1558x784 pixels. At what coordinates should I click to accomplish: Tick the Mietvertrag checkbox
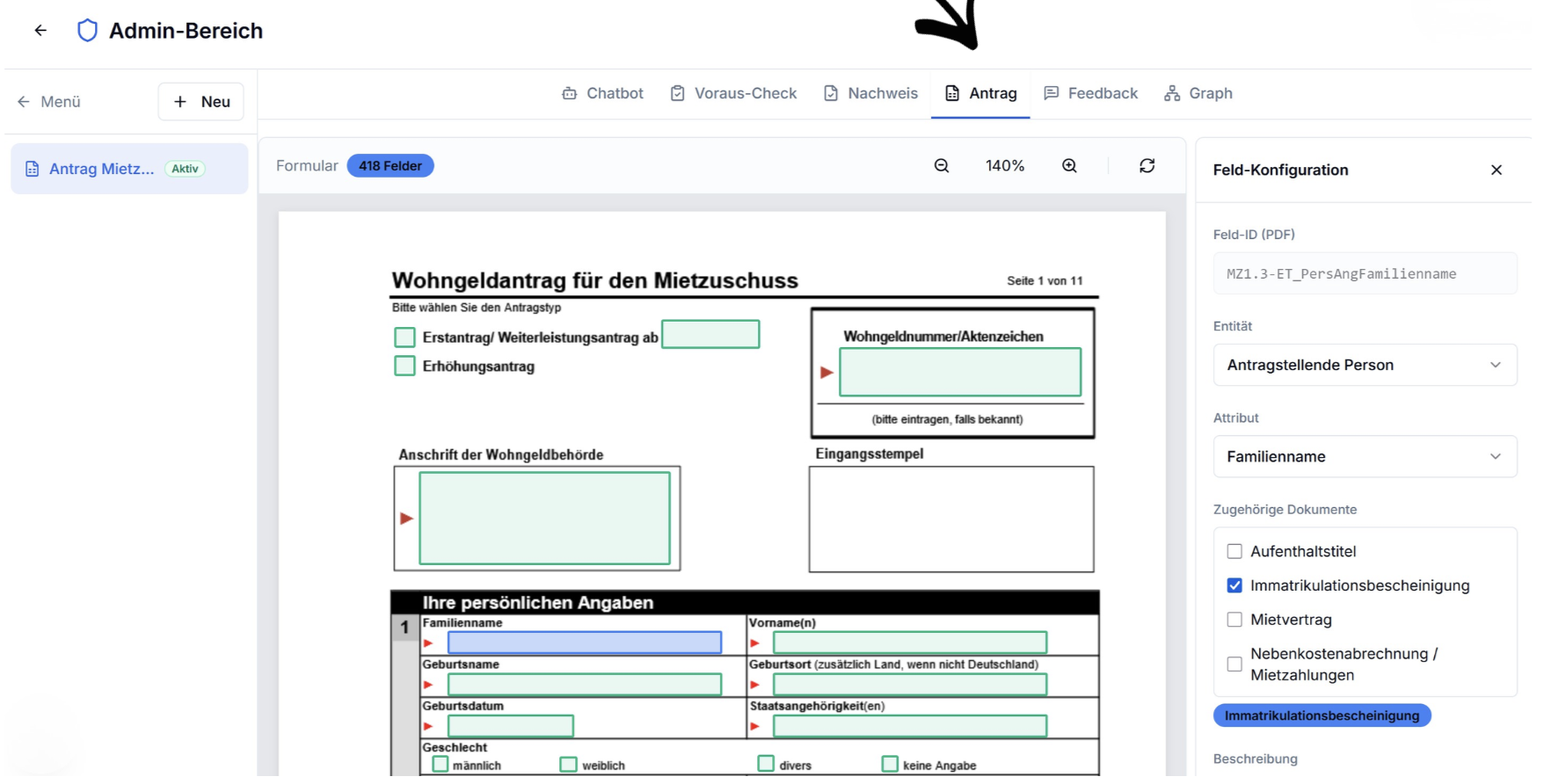1234,621
